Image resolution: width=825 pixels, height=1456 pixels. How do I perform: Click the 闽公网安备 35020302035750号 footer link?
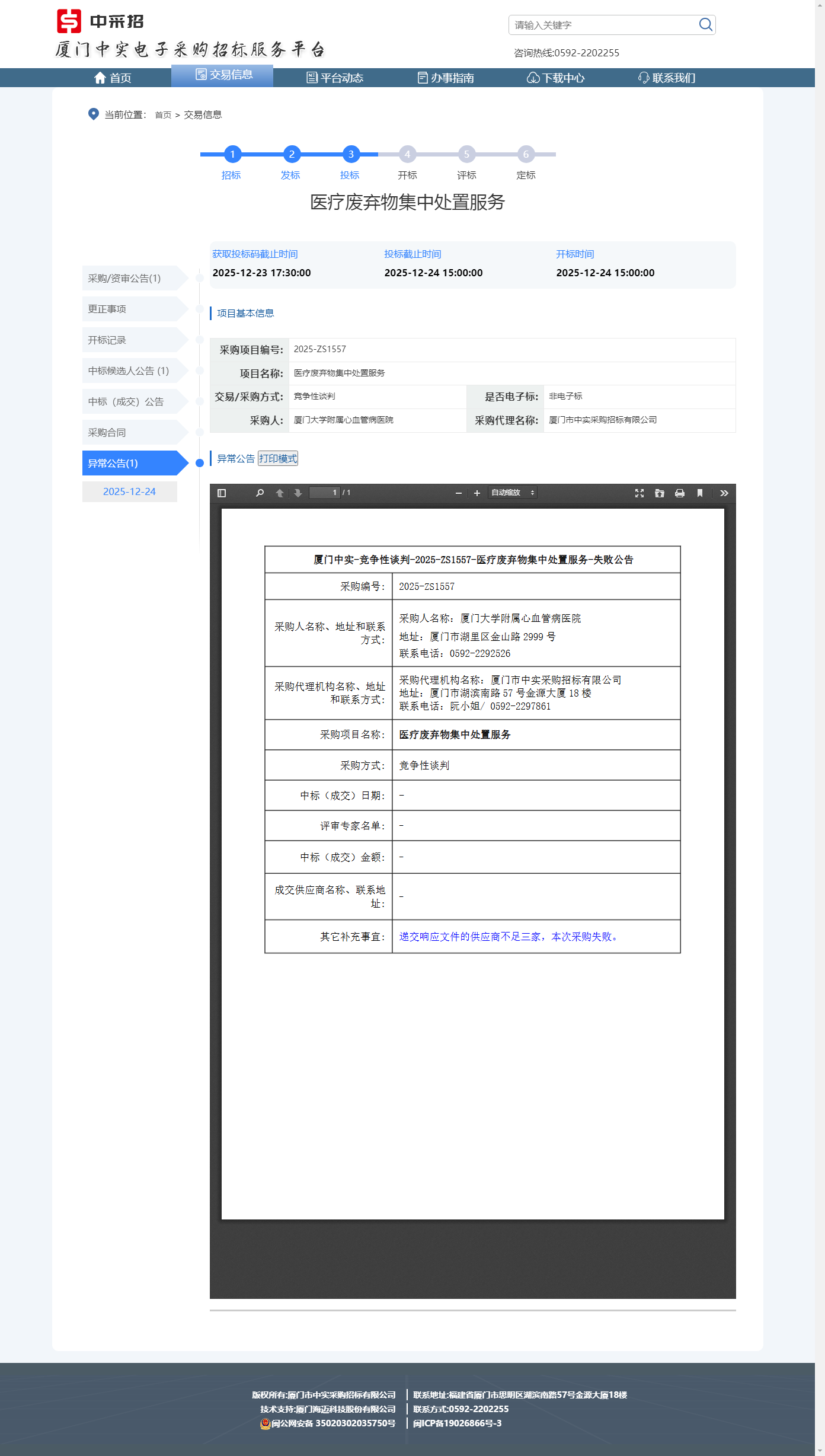tap(328, 1423)
